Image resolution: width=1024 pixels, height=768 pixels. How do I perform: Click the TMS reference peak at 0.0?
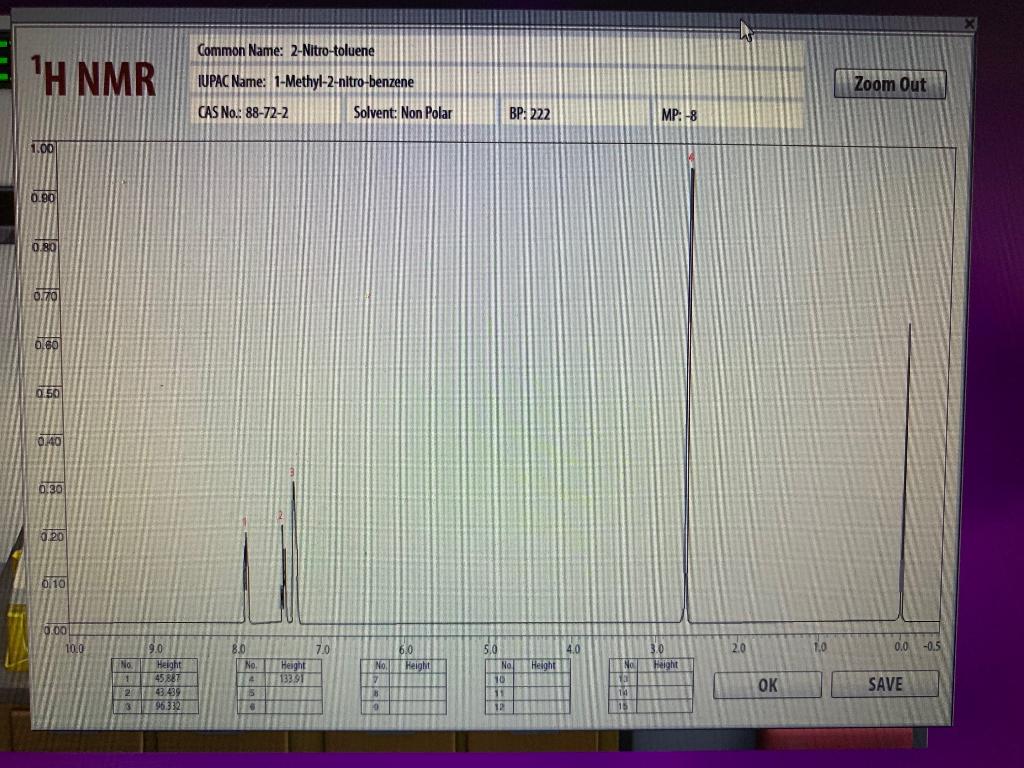point(905,470)
